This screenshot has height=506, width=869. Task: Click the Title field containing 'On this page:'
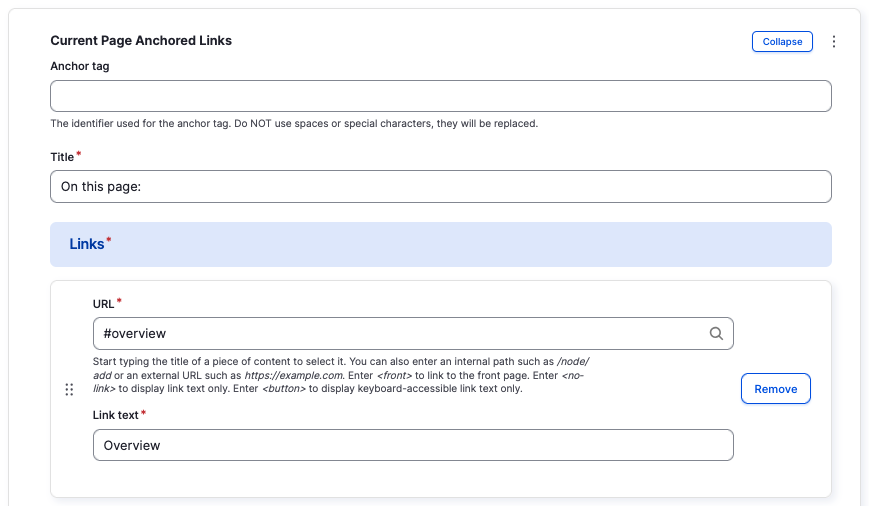(440, 186)
